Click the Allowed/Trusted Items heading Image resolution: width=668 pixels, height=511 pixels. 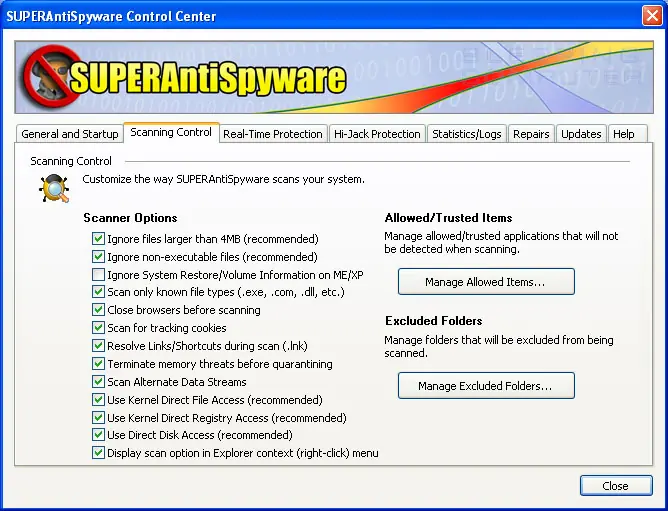click(x=448, y=218)
